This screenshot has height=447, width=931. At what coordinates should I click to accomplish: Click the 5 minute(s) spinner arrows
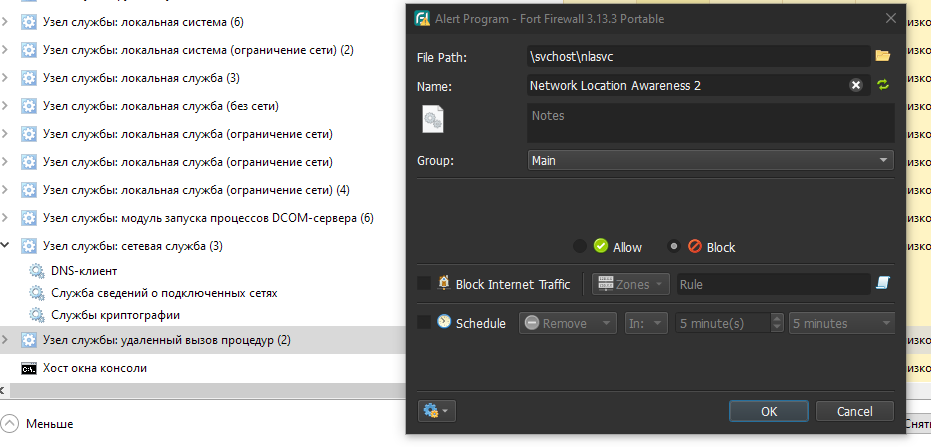click(777, 324)
